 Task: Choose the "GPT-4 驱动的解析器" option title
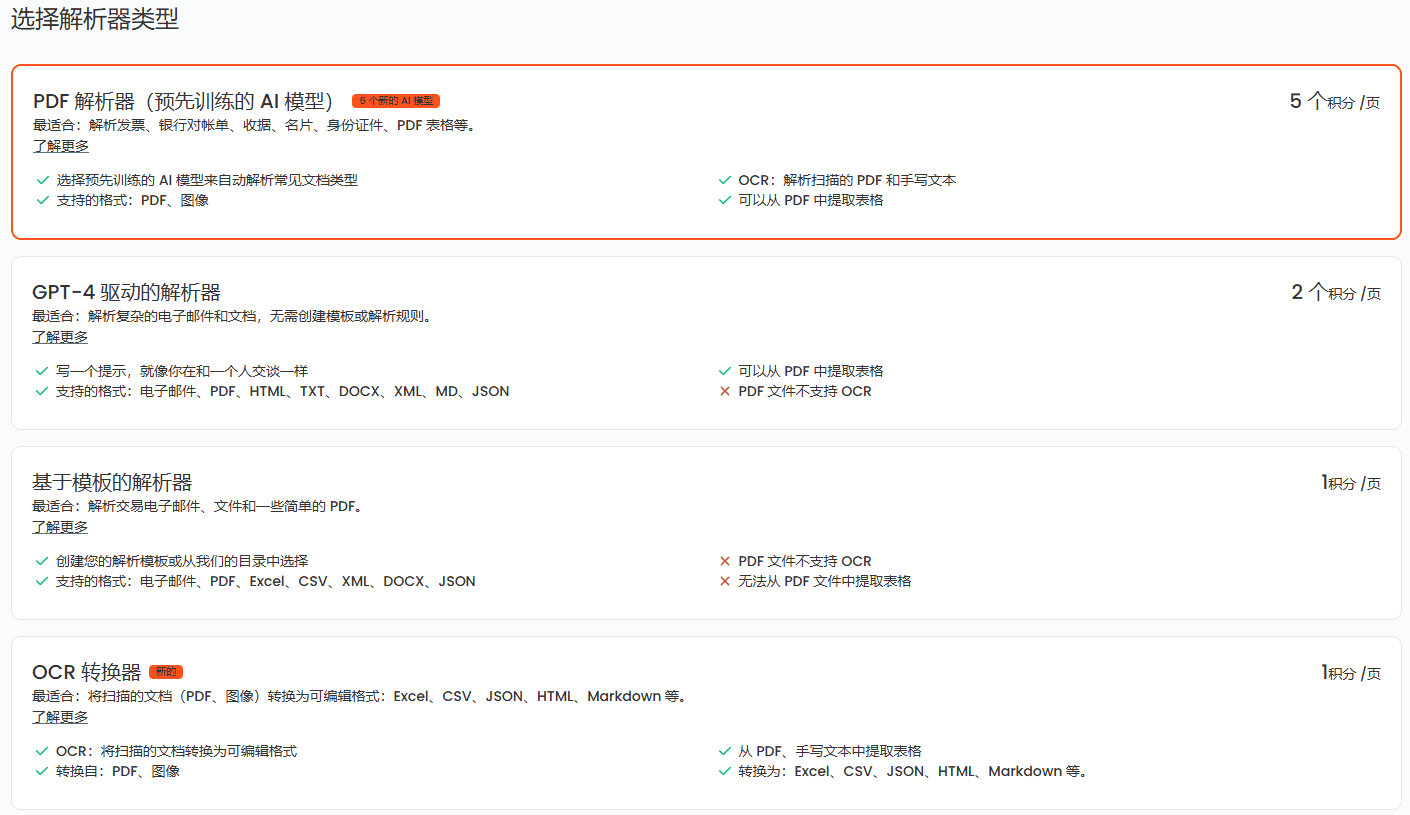pyautogui.click(x=126, y=292)
